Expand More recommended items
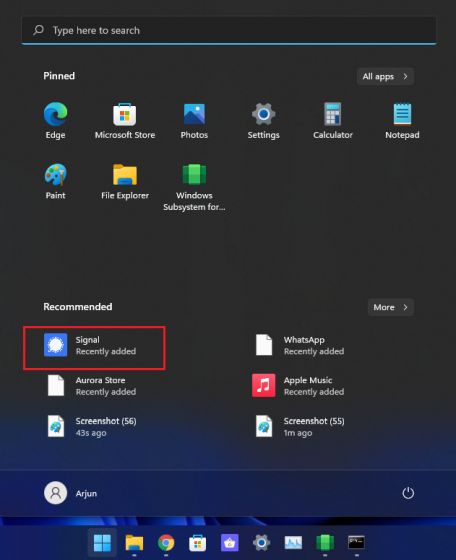 [391, 307]
